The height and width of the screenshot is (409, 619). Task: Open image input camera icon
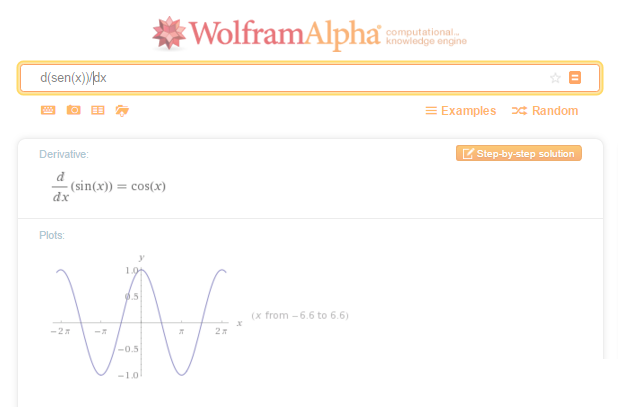tap(73, 110)
